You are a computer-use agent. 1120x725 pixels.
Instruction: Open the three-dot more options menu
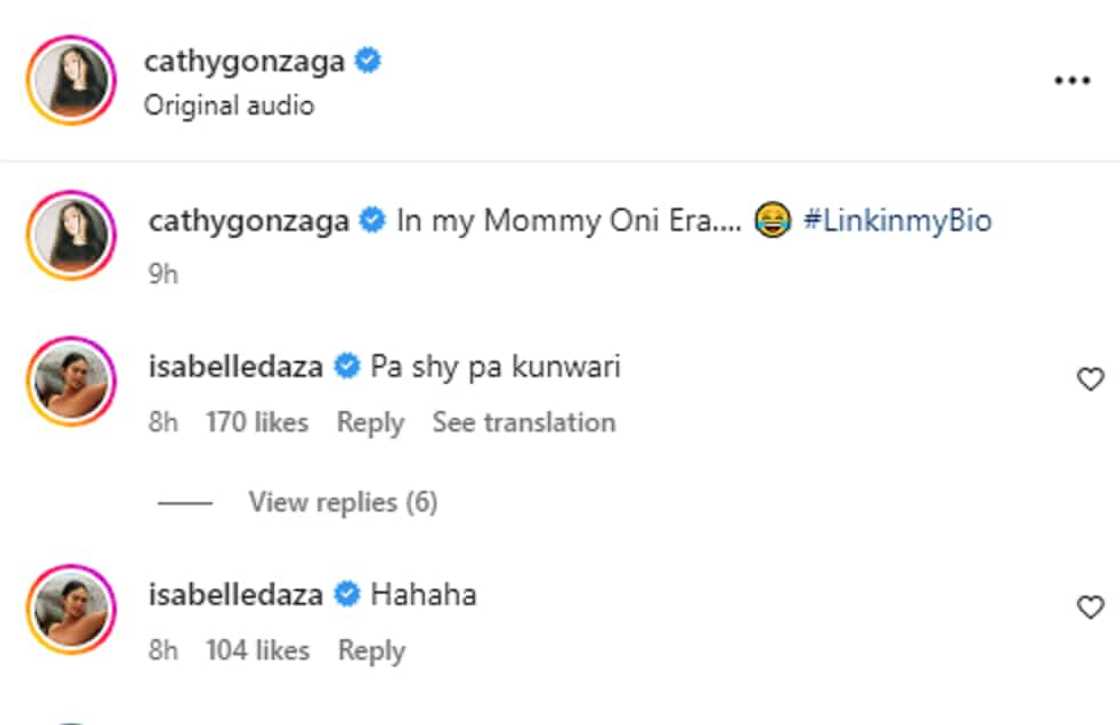click(1072, 81)
